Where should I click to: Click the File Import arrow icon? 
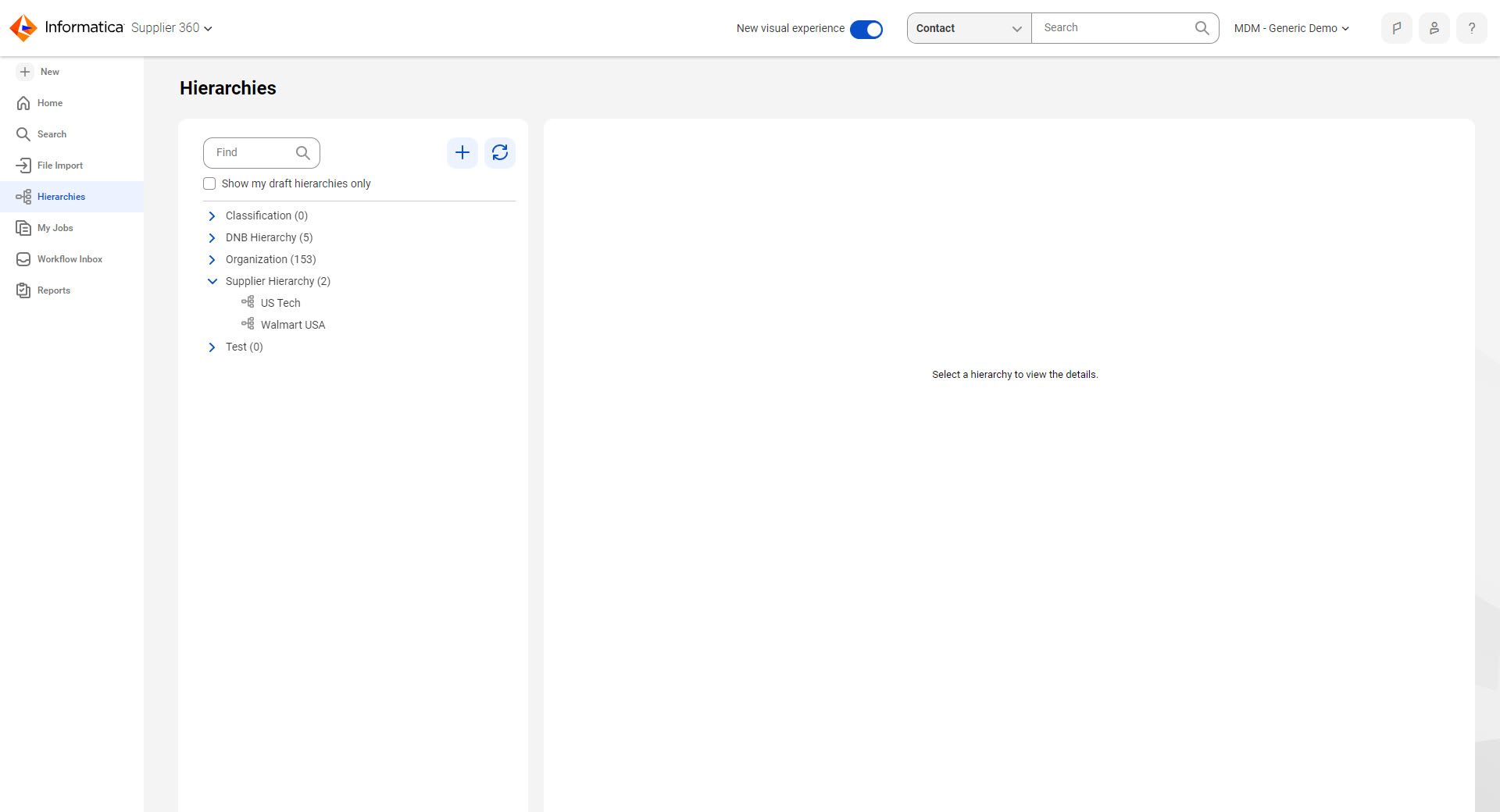[x=23, y=166]
